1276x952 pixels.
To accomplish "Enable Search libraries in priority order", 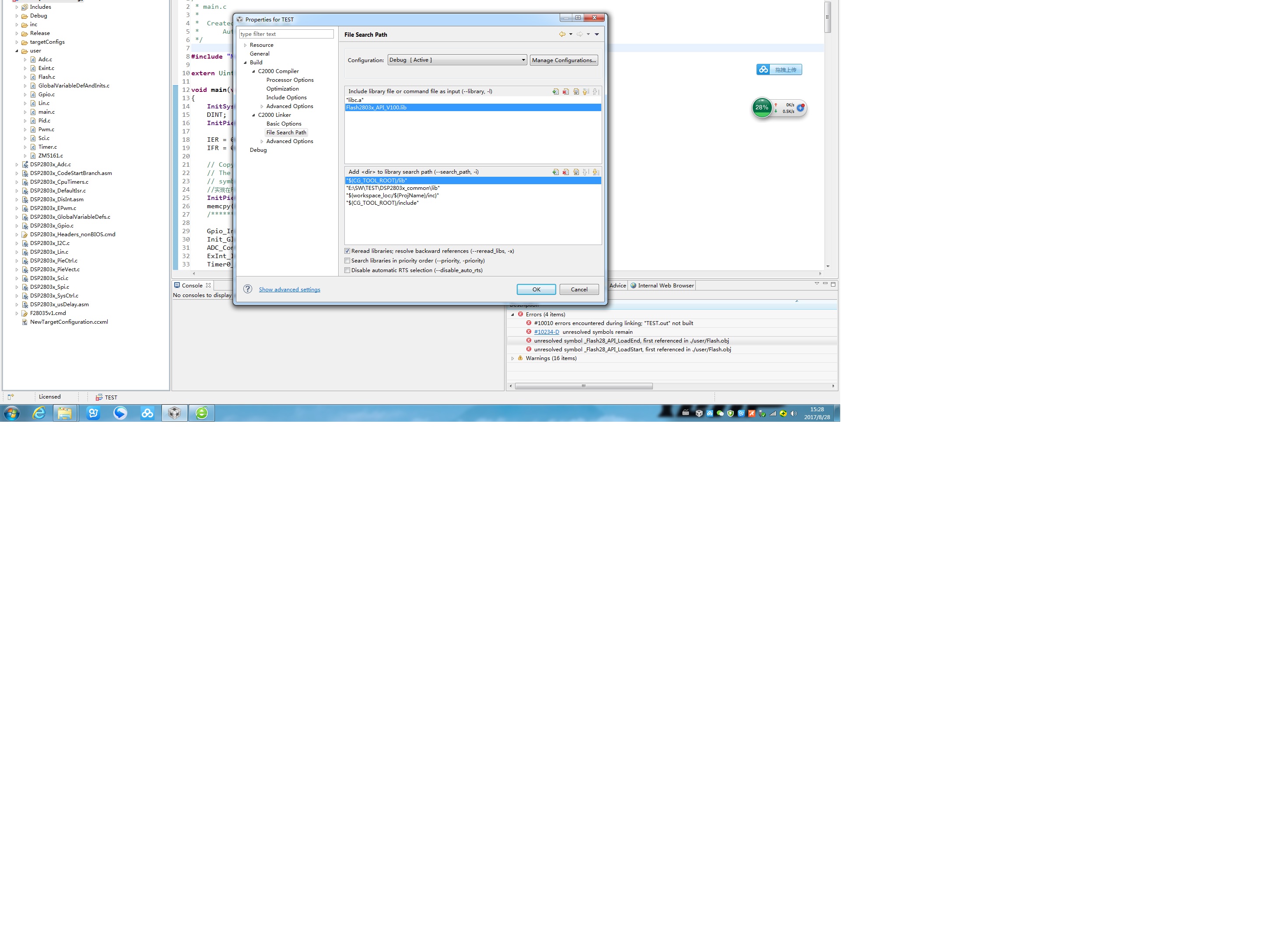I will pyautogui.click(x=347, y=260).
